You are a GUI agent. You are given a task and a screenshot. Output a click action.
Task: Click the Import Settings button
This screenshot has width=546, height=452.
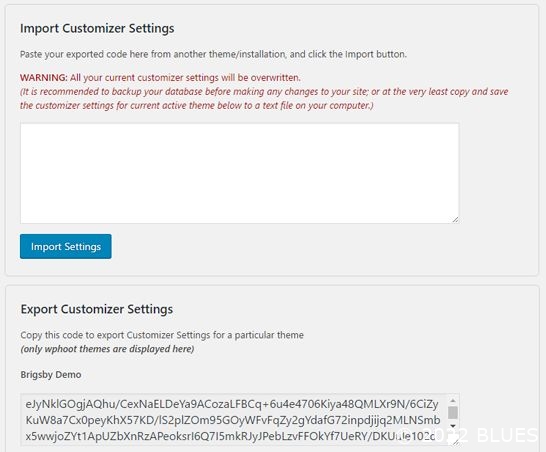tap(65, 246)
